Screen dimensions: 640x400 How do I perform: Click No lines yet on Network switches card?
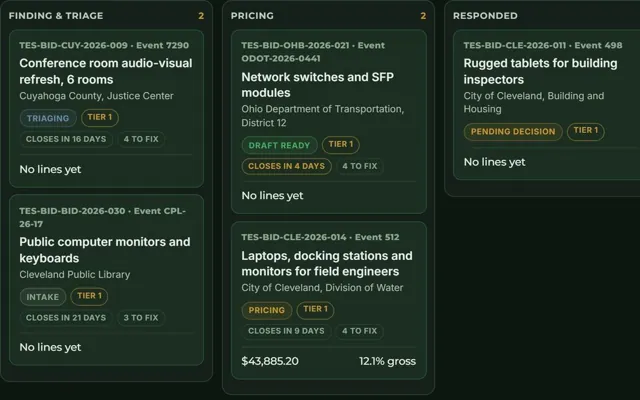(x=272, y=196)
